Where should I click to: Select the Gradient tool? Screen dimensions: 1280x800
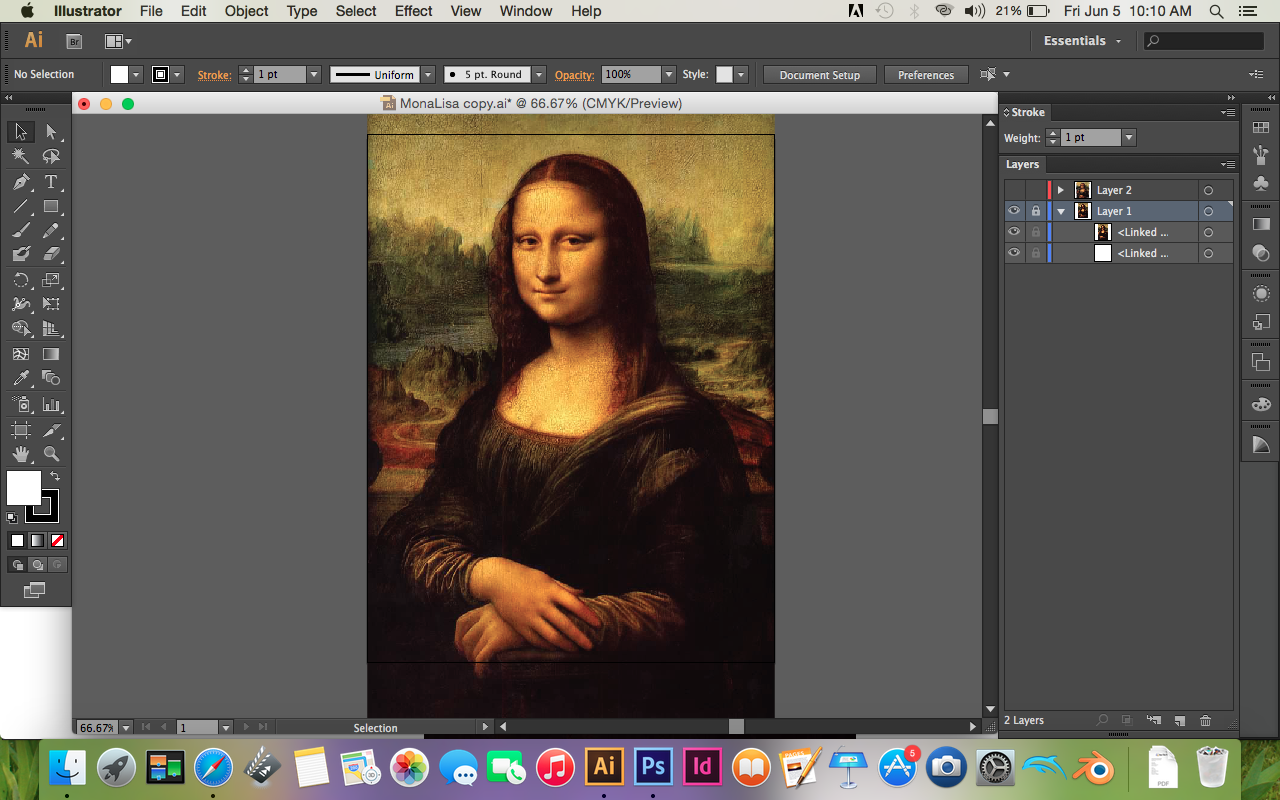tap(51, 354)
